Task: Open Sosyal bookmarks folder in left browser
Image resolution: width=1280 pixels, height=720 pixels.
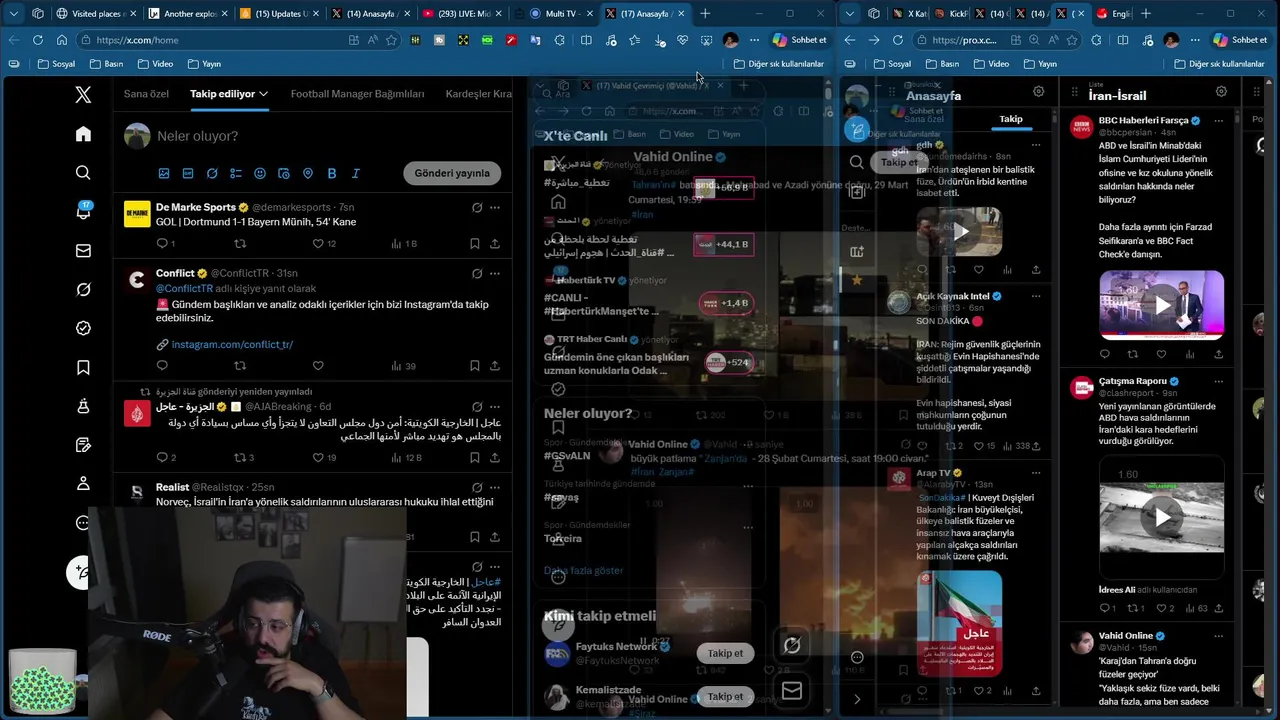Action: pos(56,64)
